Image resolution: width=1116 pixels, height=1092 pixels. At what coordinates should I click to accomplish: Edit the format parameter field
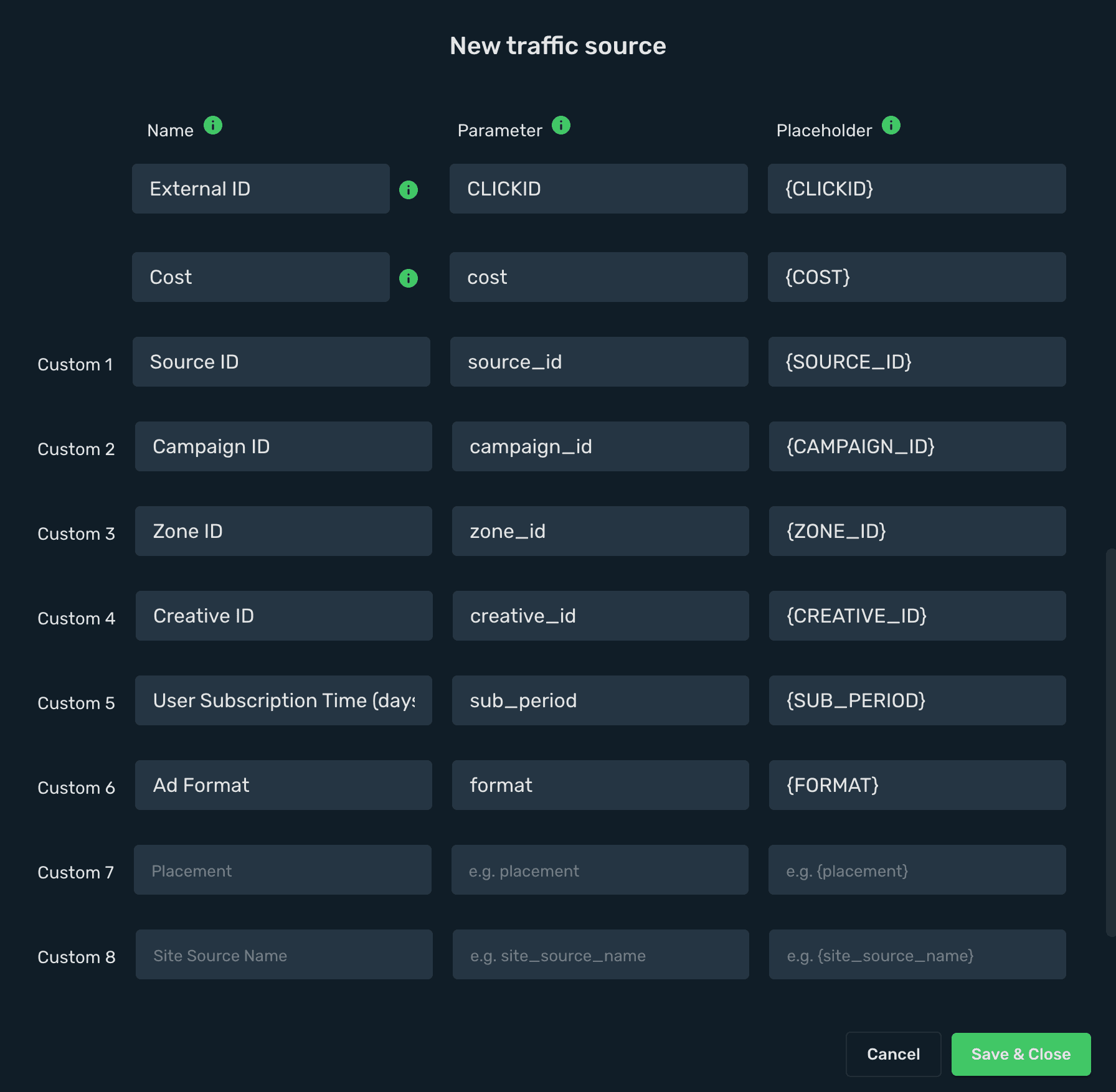pos(600,785)
